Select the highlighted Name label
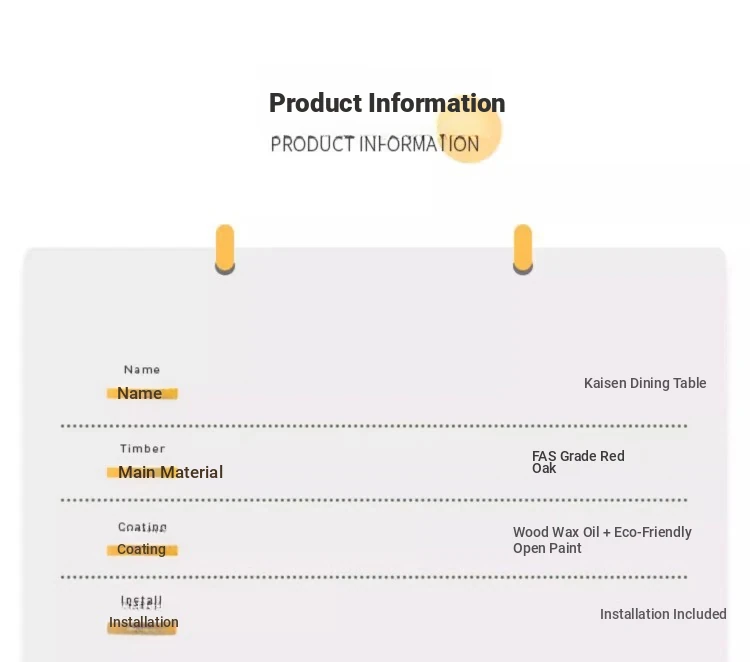Image resolution: width=750 pixels, height=662 pixels. [142, 393]
